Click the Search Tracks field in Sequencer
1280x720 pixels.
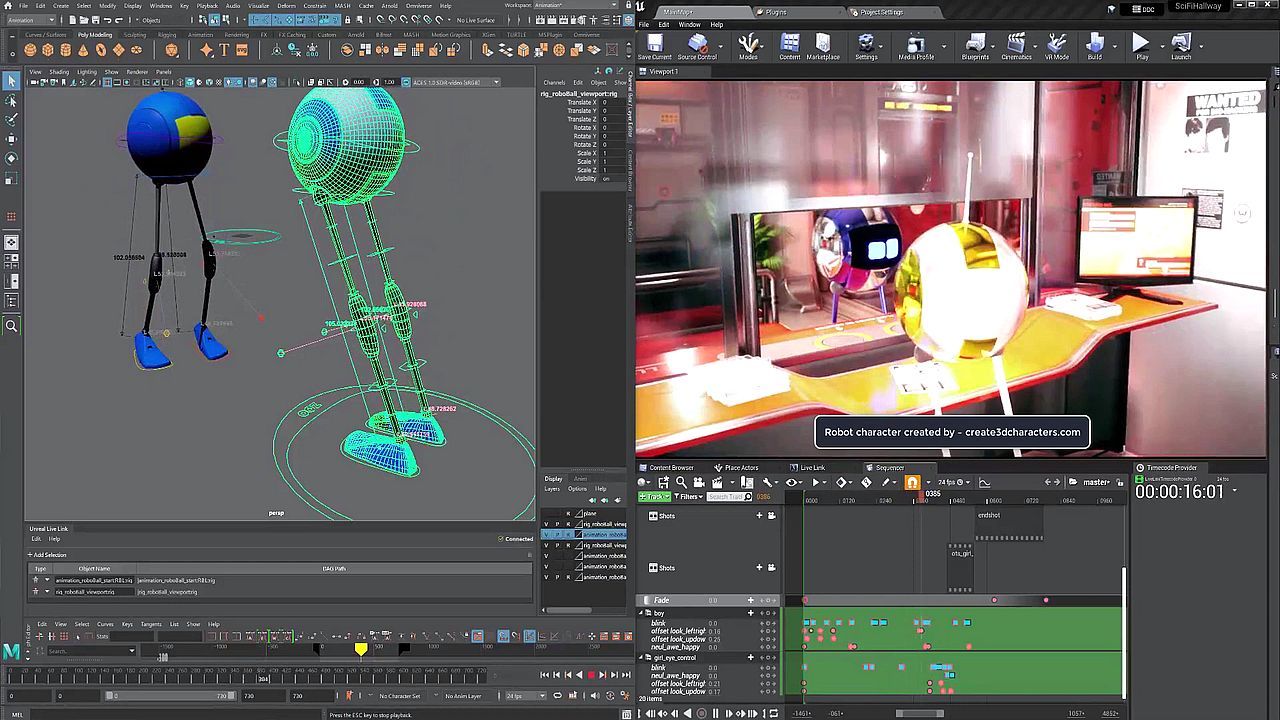pos(727,497)
